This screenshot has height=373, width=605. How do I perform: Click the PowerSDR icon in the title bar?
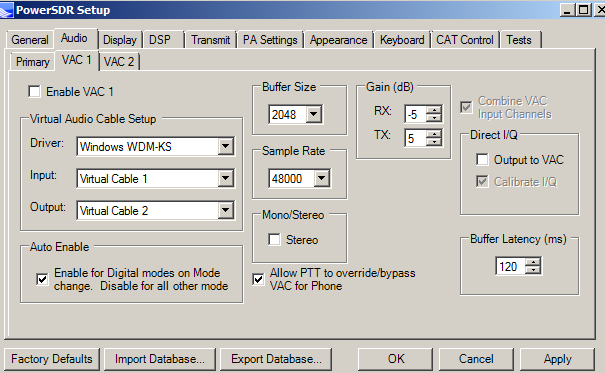(x=6, y=10)
